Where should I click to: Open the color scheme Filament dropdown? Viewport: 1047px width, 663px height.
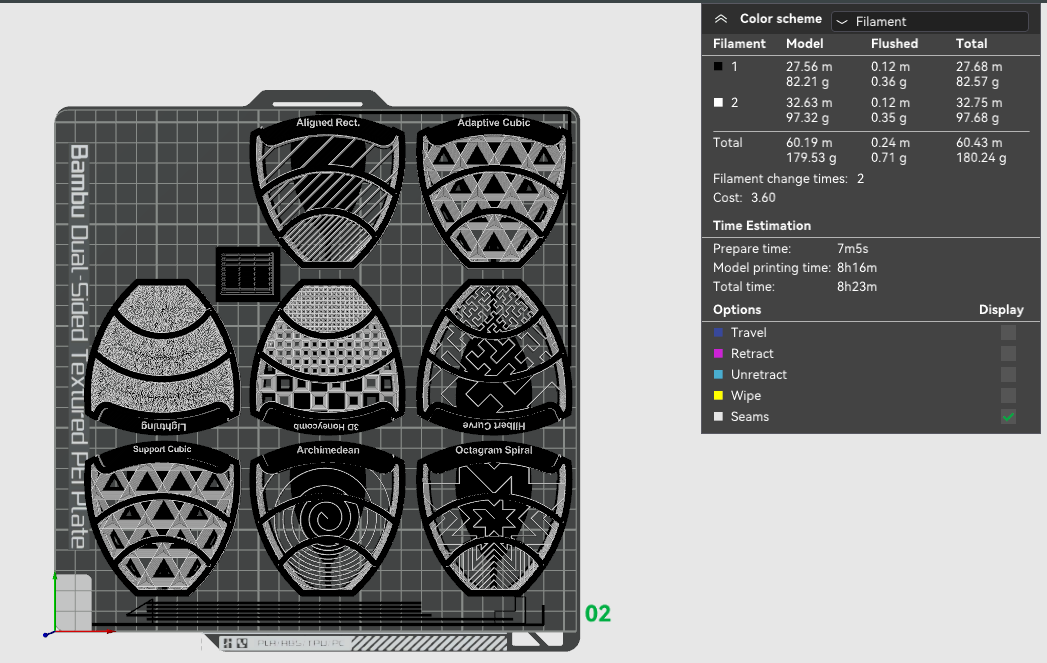point(928,20)
